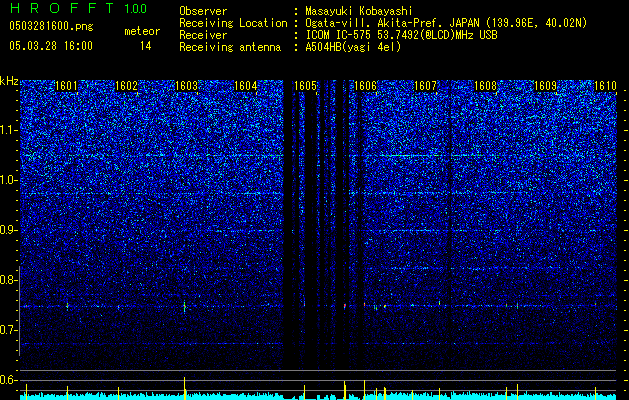Viewport: 629px width, 400px height.
Task: Click observer name Masayuki Kobayashi
Action: click(x=359, y=11)
